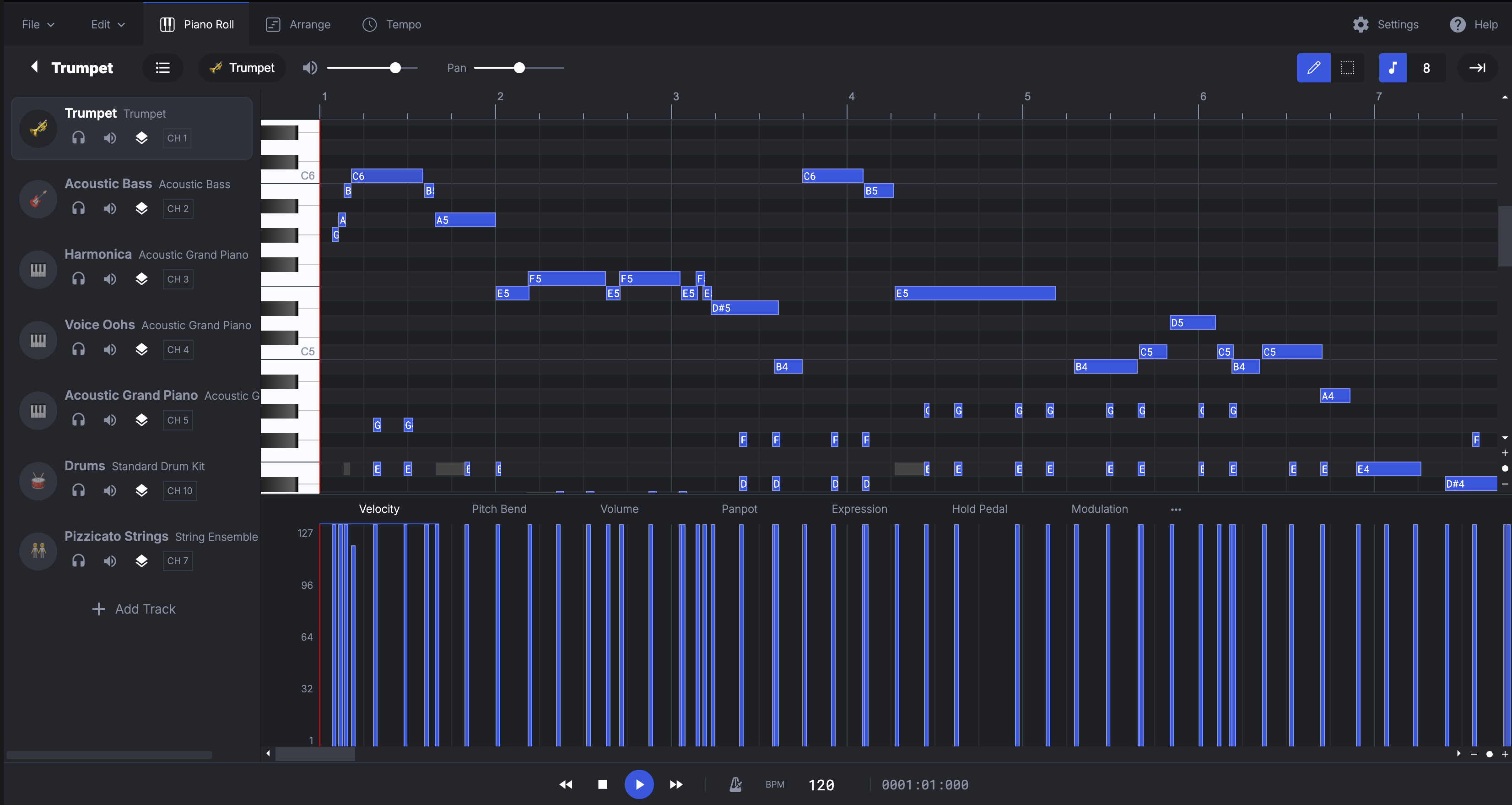Viewport: 1512px width, 805px height.
Task: Select the rectangle selection tool
Action: click(1347, 68)
